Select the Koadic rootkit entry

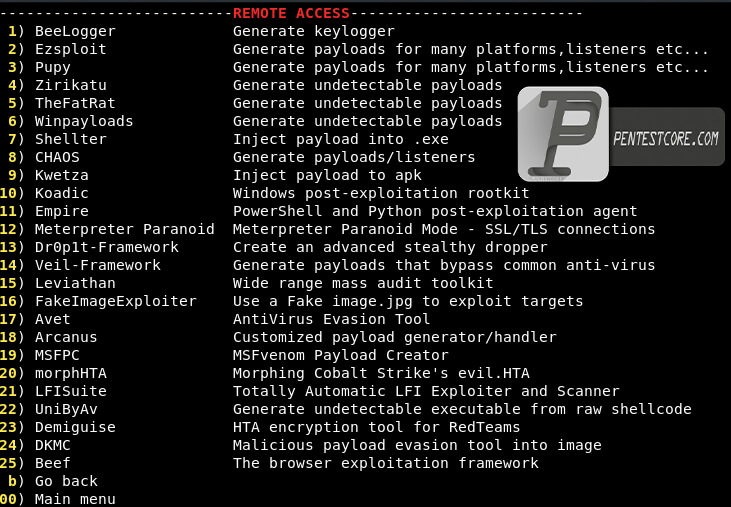[62, 193]
